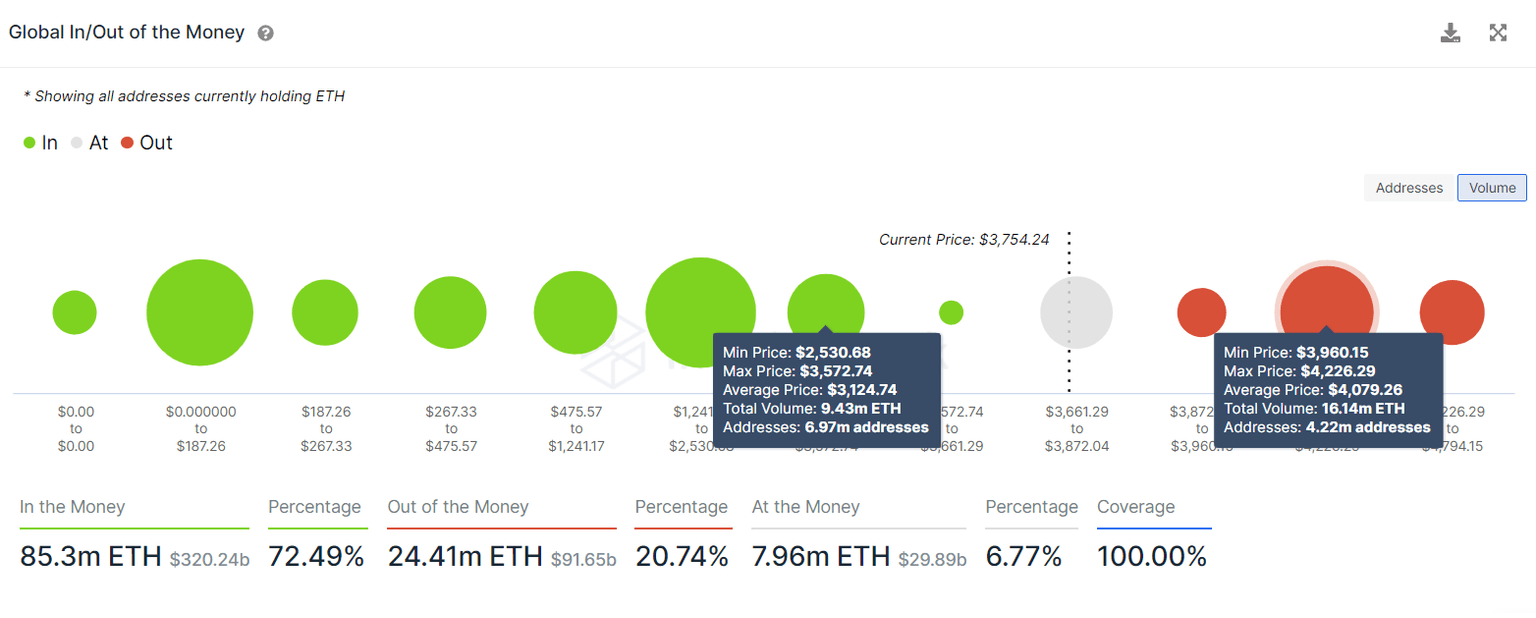Toggle the green In legend item

point(41,143)
